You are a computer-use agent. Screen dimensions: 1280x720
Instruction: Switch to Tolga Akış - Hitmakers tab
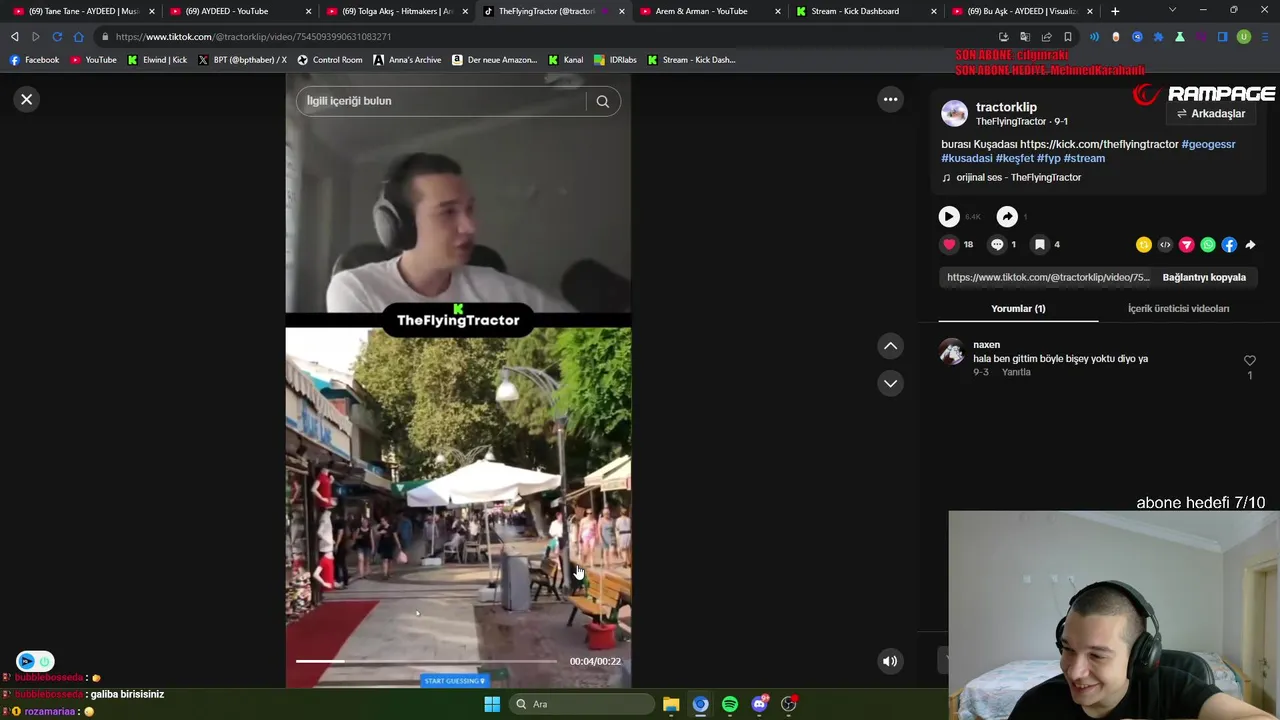(396, 11)
